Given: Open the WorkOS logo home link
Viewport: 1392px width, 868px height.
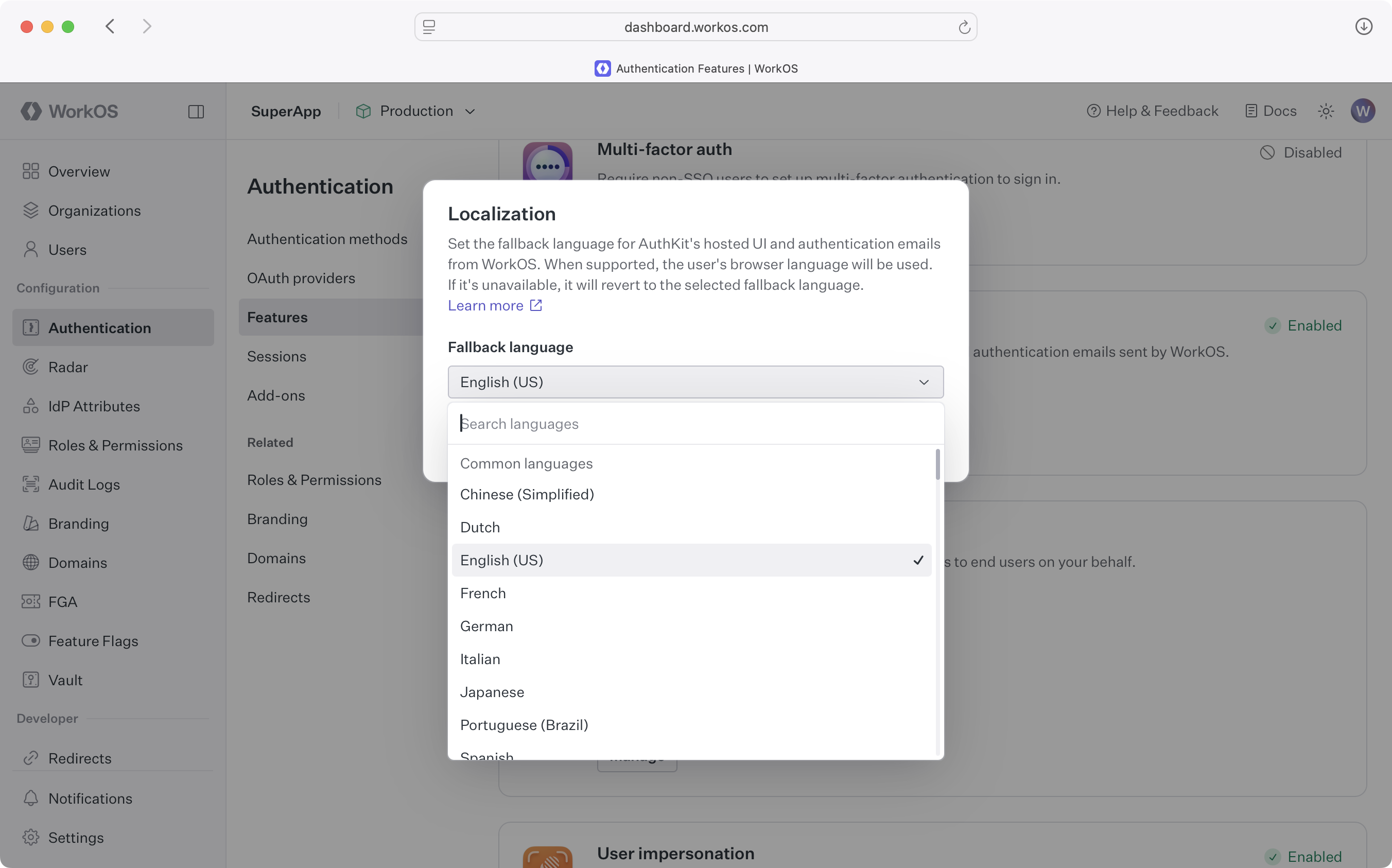Looking at the screenshot, I should 69,111.
